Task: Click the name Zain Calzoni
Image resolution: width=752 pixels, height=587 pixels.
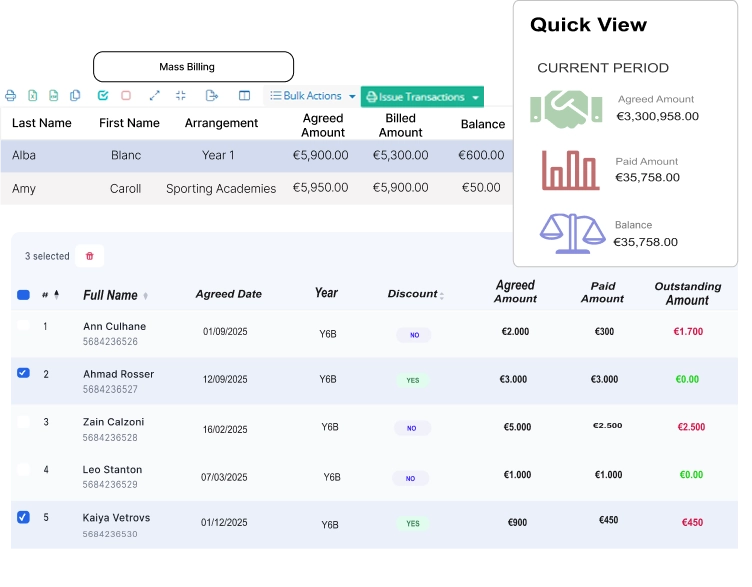Action: point(113,422)
